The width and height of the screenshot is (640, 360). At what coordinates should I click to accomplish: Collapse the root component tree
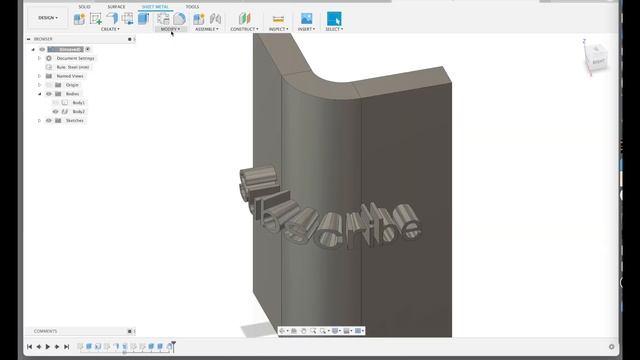[x=33, y=49]
